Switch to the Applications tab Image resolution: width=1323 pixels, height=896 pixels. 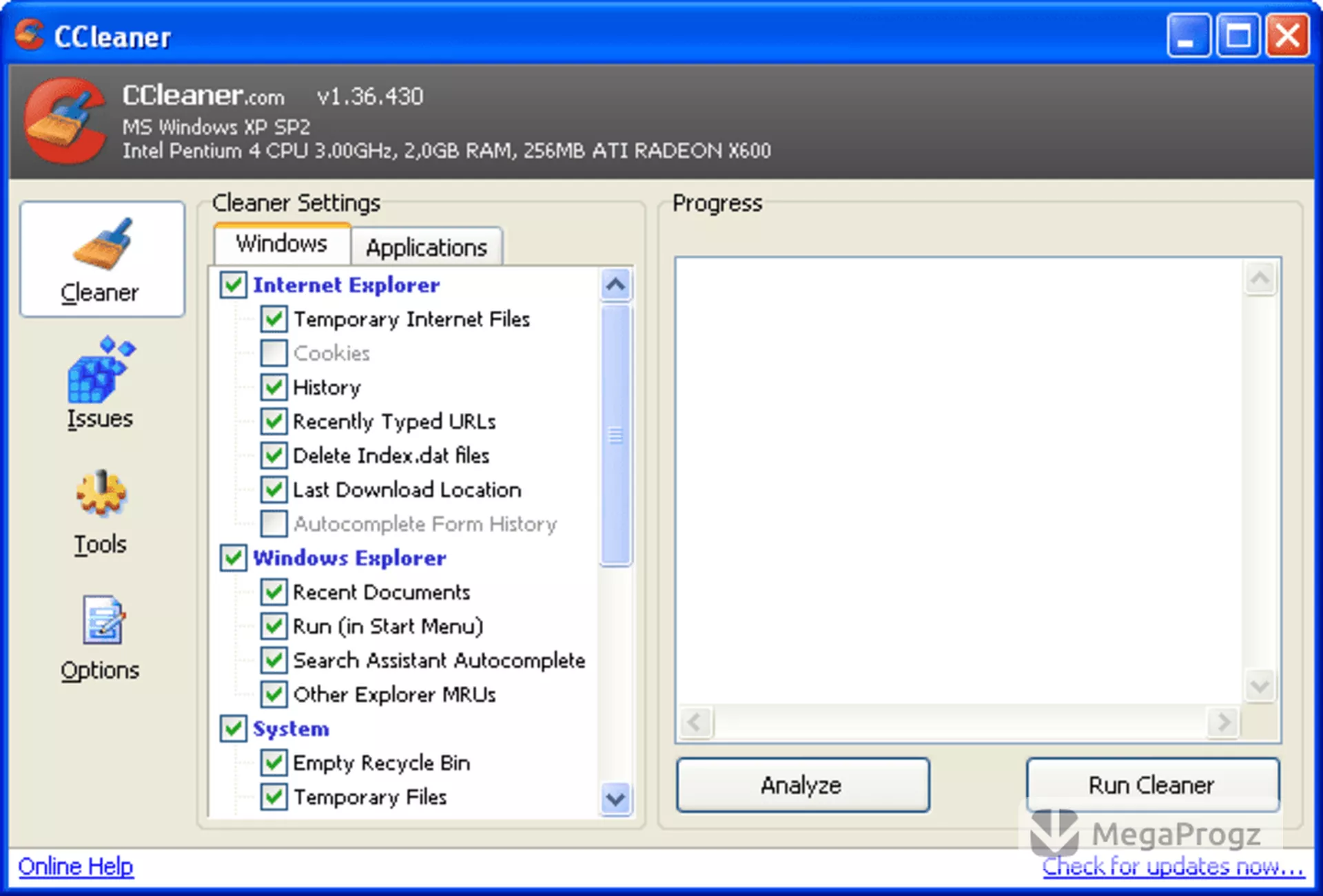coord(427,247)
